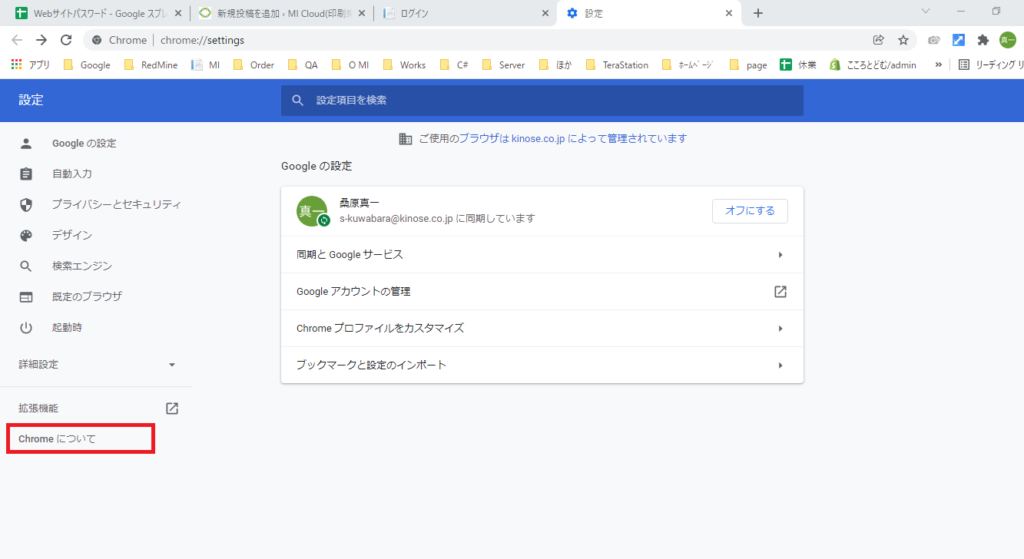The height and width of the screenshot is (559, 1024).
Task: Click the shield icon for プライバシーとセキュリティ
Action: [25, 204]
